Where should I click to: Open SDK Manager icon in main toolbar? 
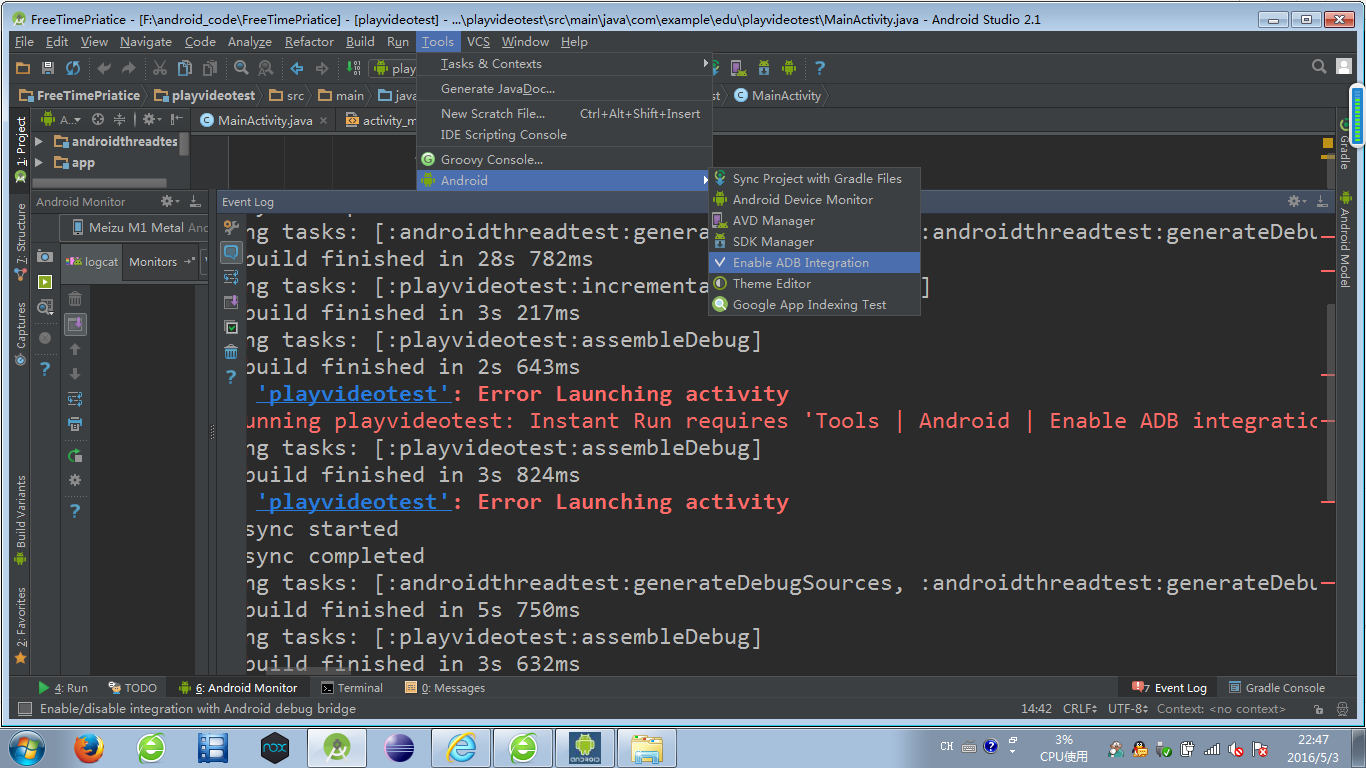coord(763,68)
